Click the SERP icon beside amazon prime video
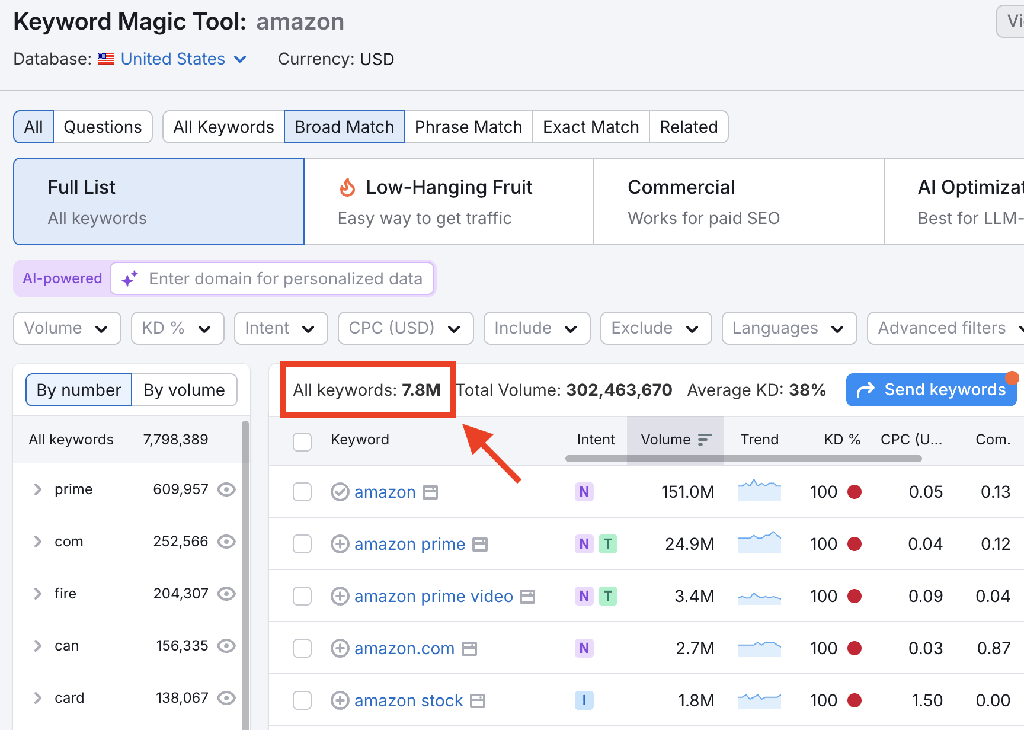Viewport: 1024px width, 730px height. point(528,597)
